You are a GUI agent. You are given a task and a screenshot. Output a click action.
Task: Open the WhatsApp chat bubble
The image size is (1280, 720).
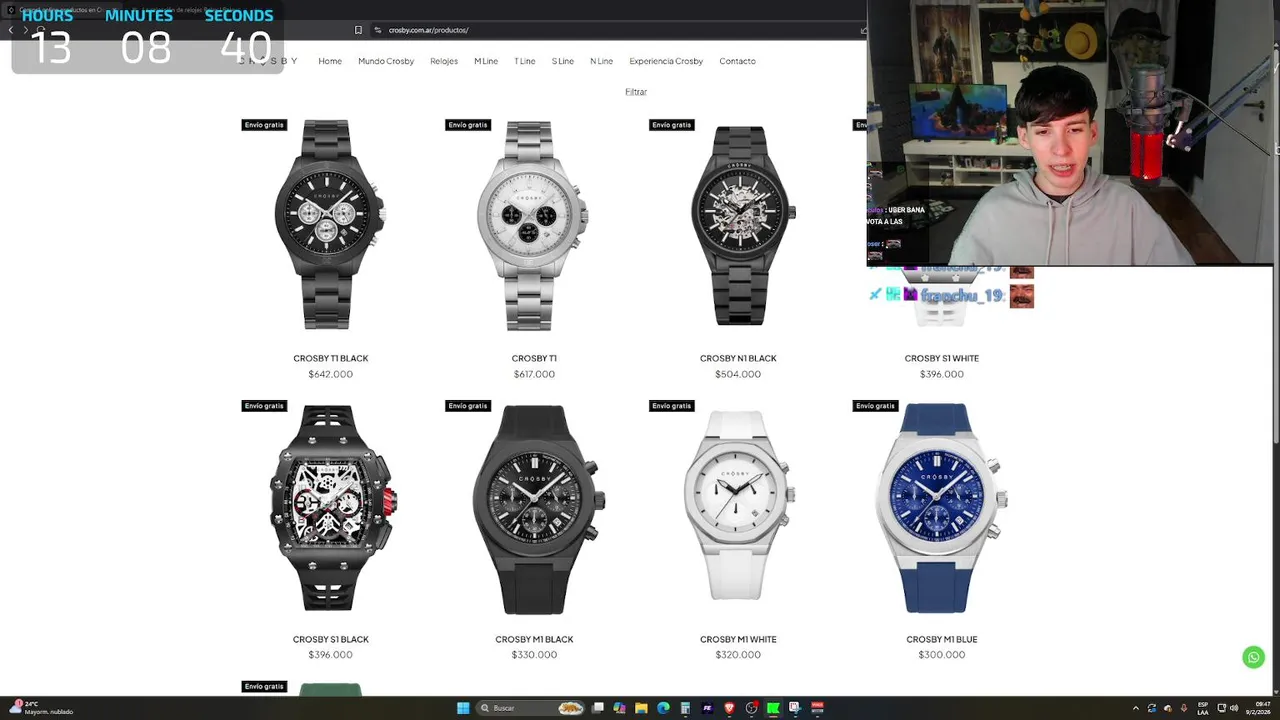[1253, 657]
